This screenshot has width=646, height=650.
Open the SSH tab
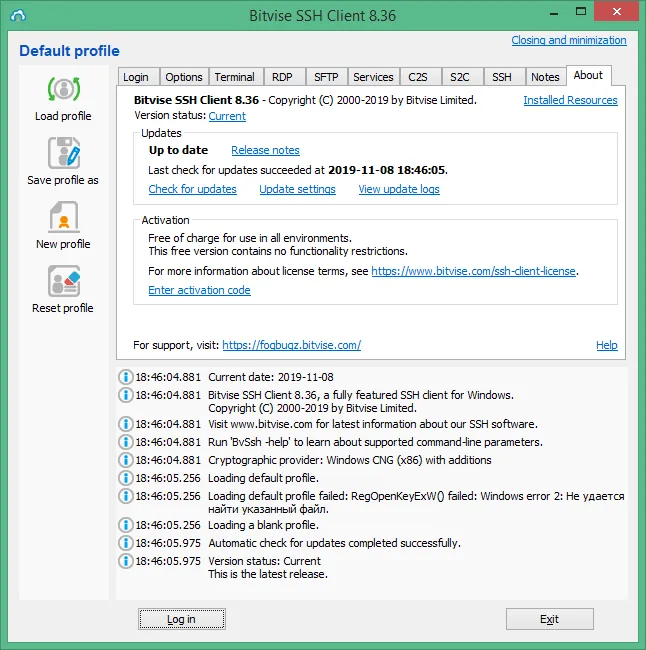click(504, 77)
